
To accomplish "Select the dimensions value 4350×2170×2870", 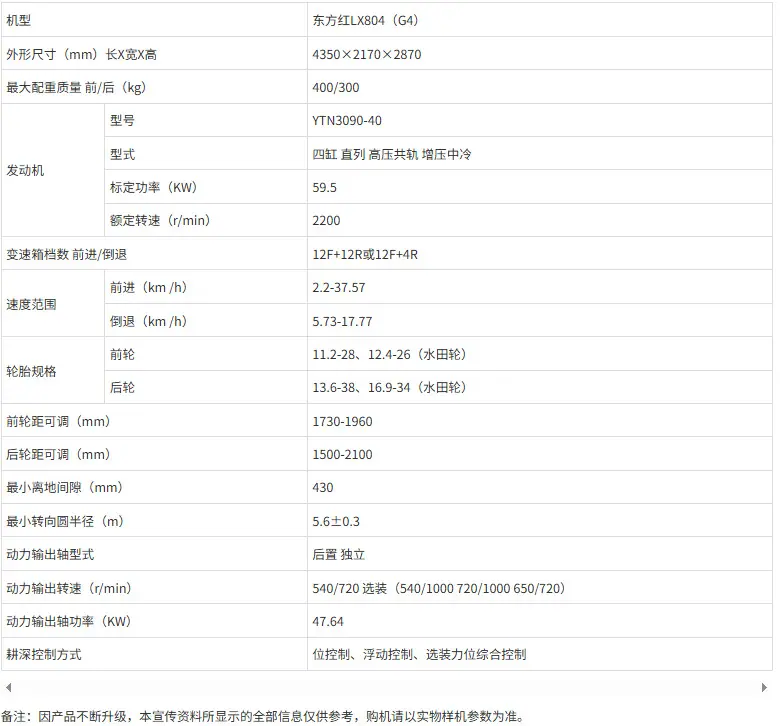I will click(x=367, y=54).
